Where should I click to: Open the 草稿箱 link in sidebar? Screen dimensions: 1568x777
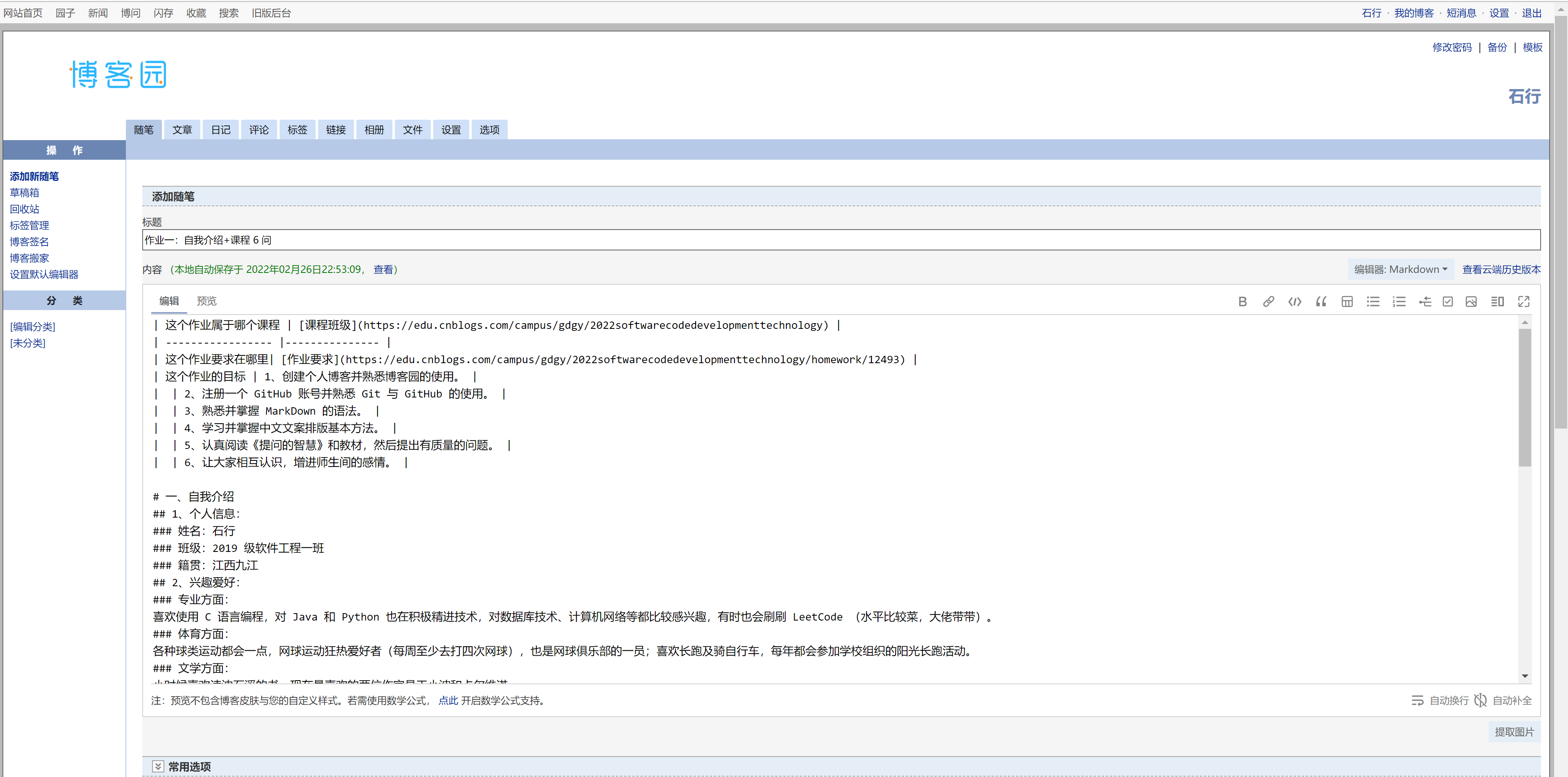[x=25, y=192]
